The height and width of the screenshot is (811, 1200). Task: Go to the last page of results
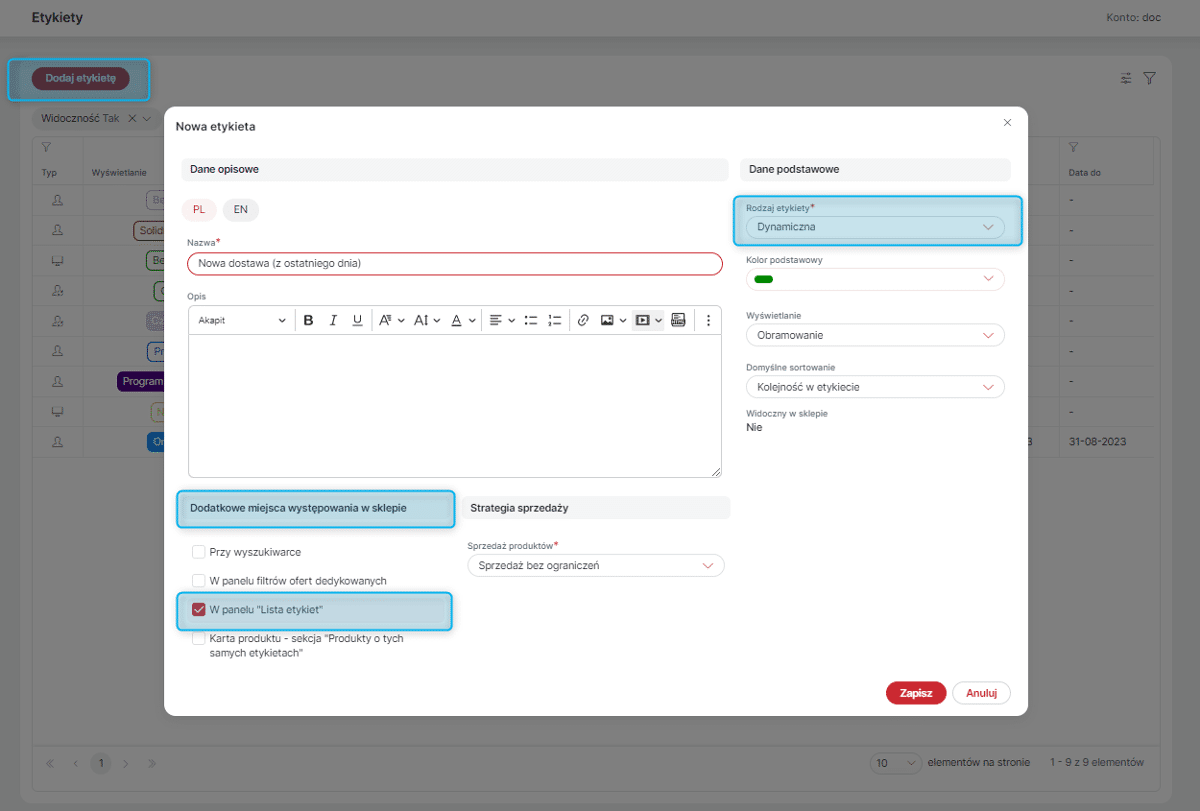[x=152, y=763]
